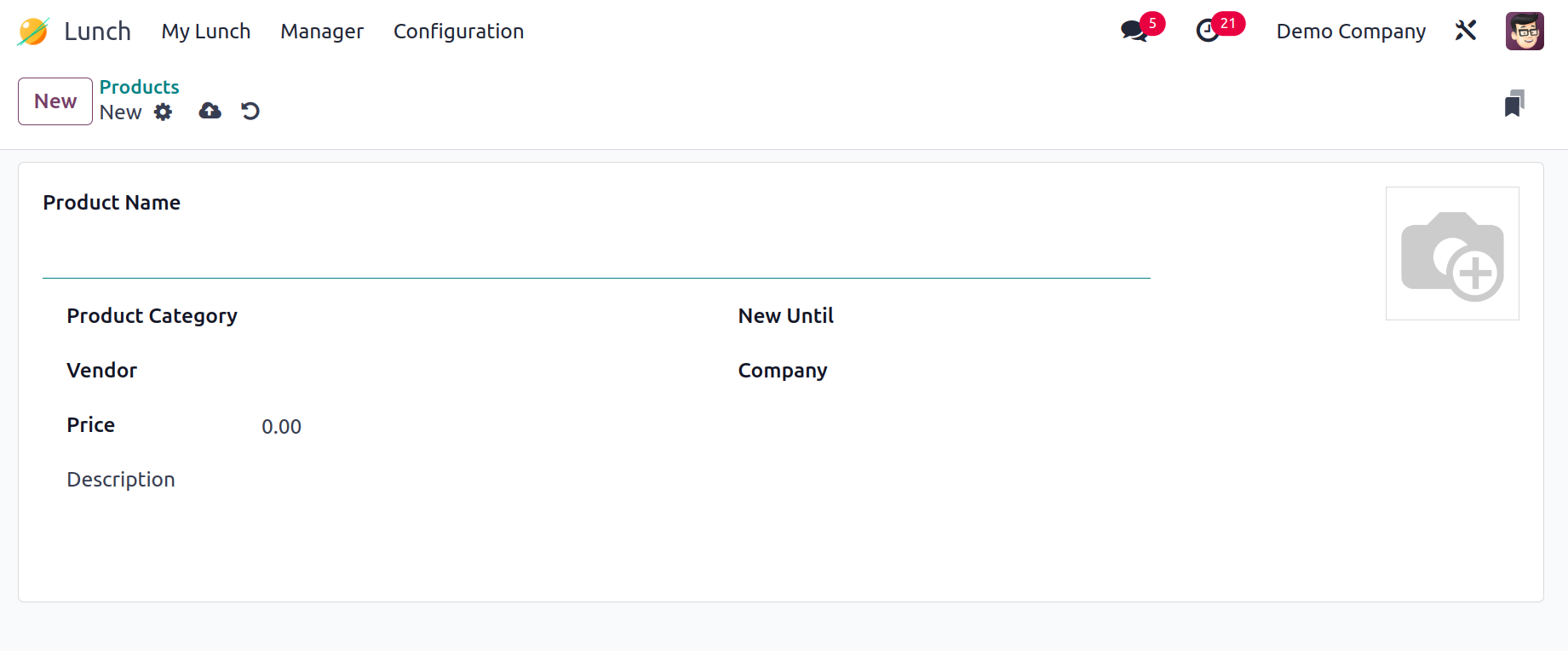This screenshot has width=1568, height=651.
Task: Click the New button
Action: click(x=55, y=101)
